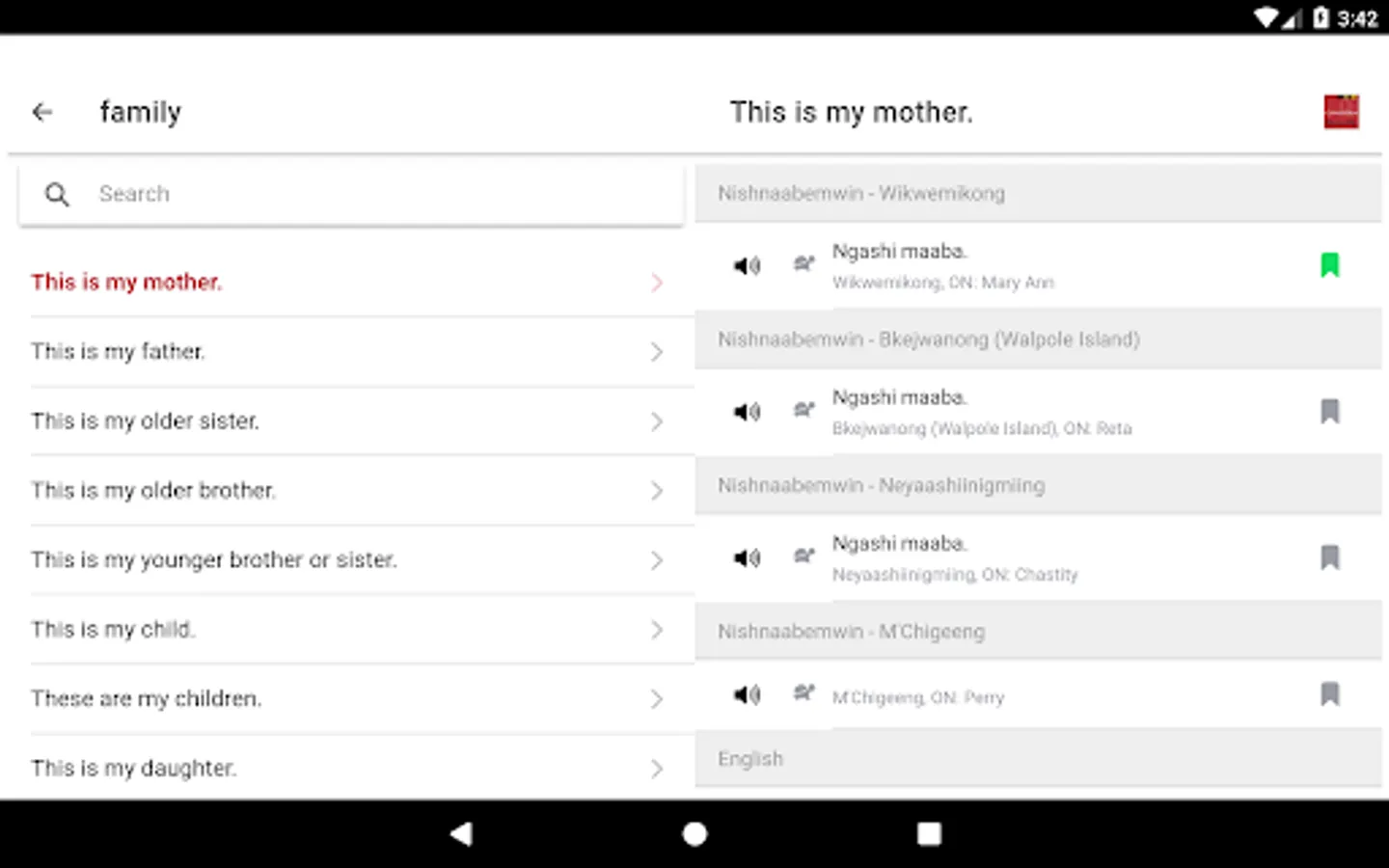Expand 'This is my daughter' chevron arrow
1389x868 pixels.
657,769
